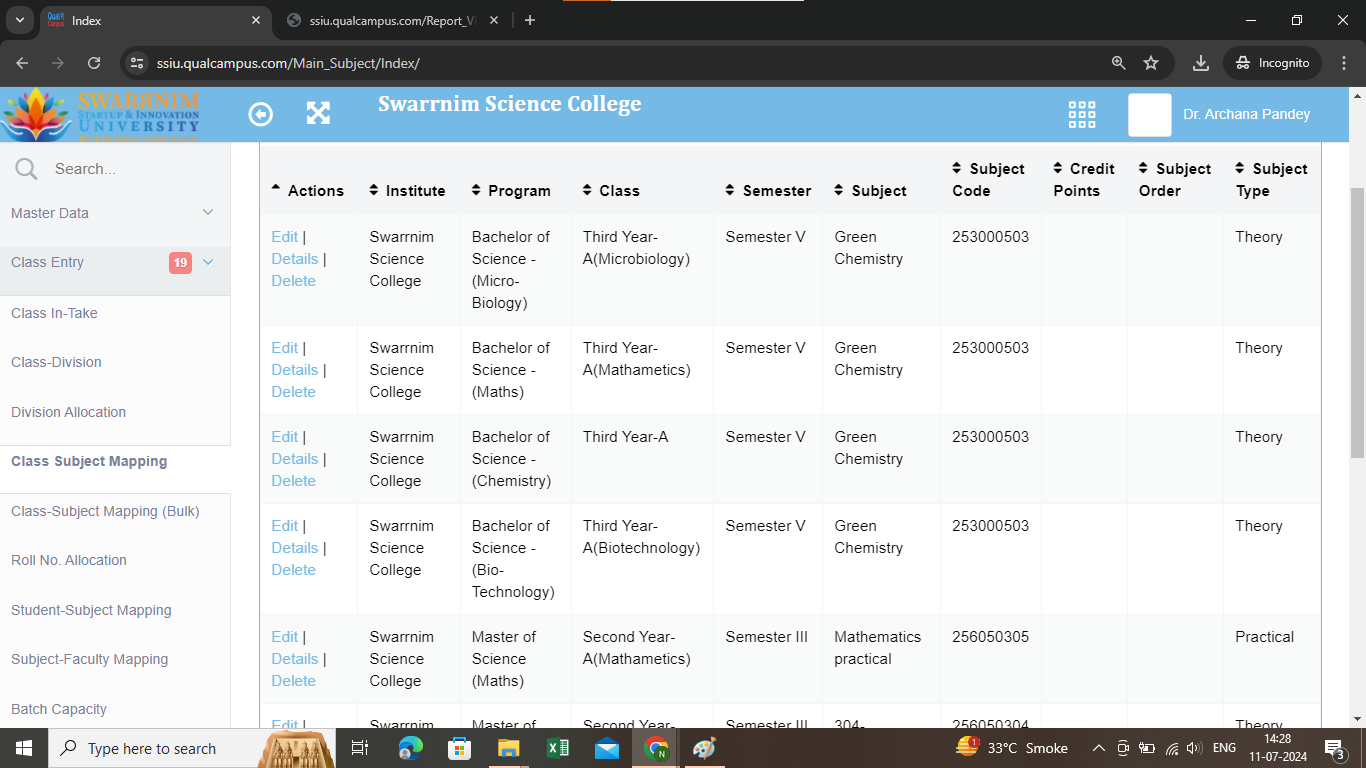1366x768 pixels.
Task: Edit the Third Year-A(Biotechnology) row
Action: pos(284,526)
